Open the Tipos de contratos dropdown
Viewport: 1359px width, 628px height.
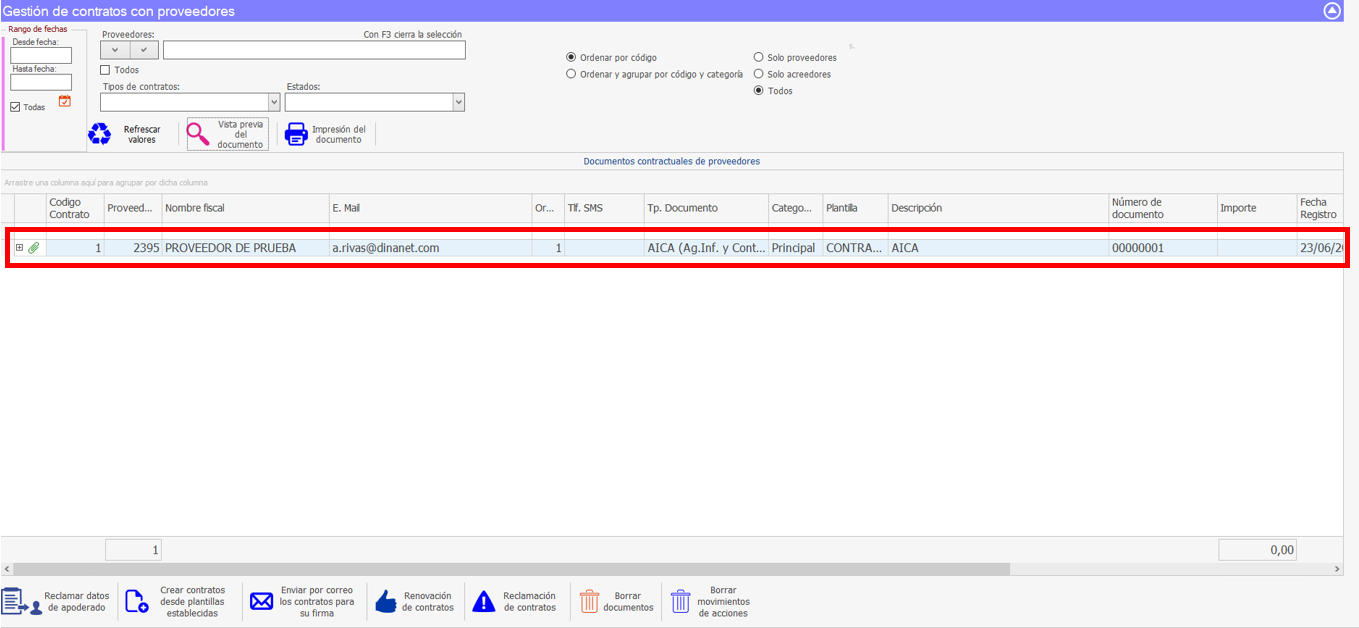tap(274, 102)
